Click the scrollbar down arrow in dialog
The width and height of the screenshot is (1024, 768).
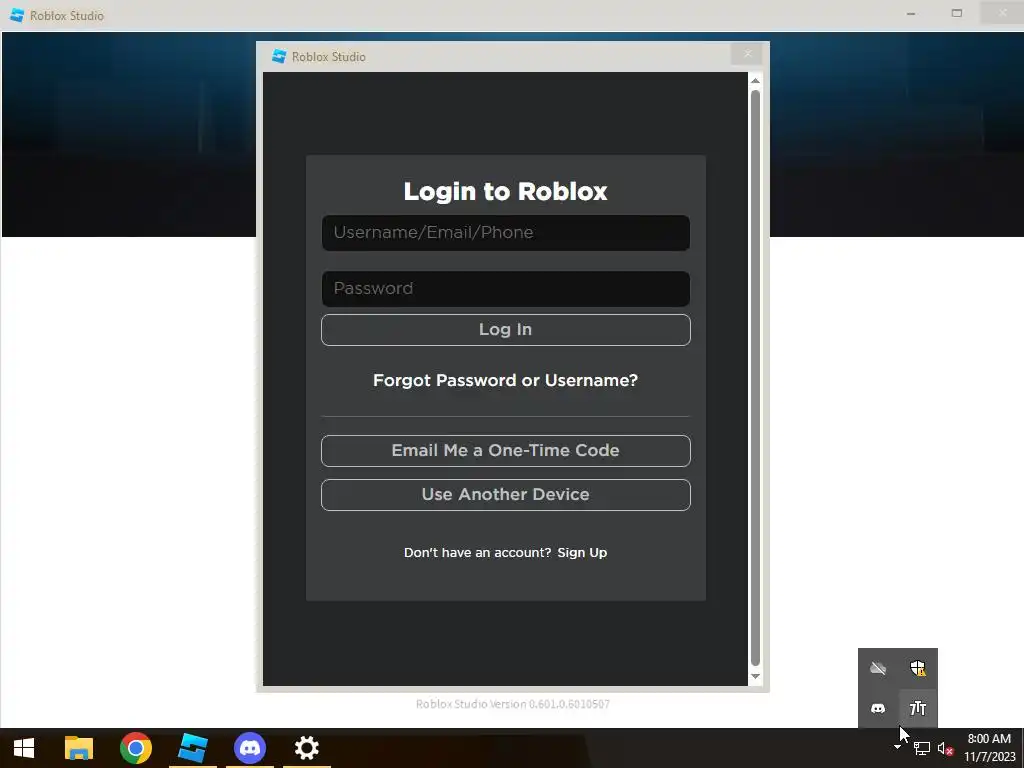[x=756, y=677]
